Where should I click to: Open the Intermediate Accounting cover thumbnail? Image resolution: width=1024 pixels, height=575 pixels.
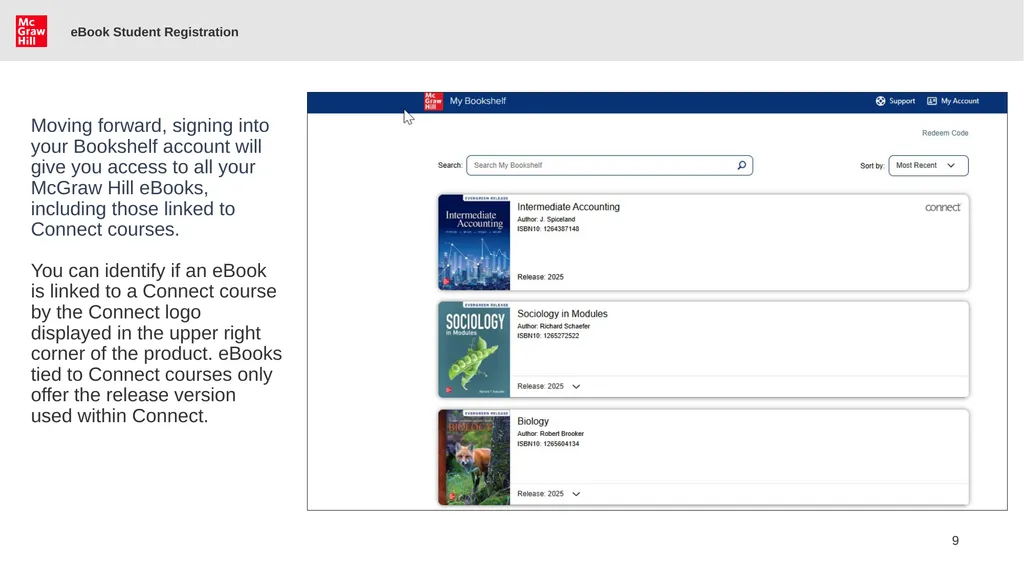[474, 242]
